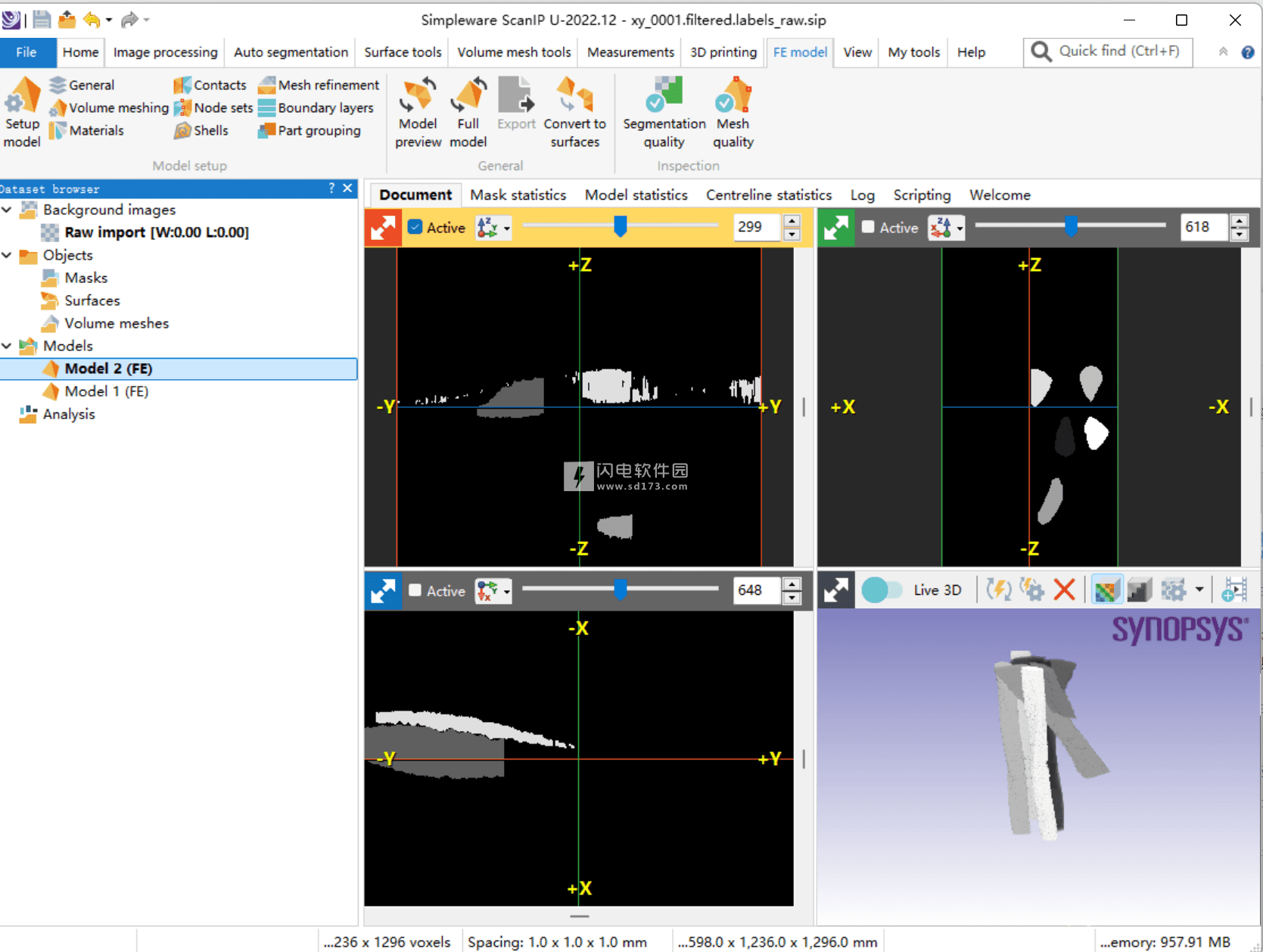Uncheck Active in top-left view
1263x952 pixels.
point(415,227)
